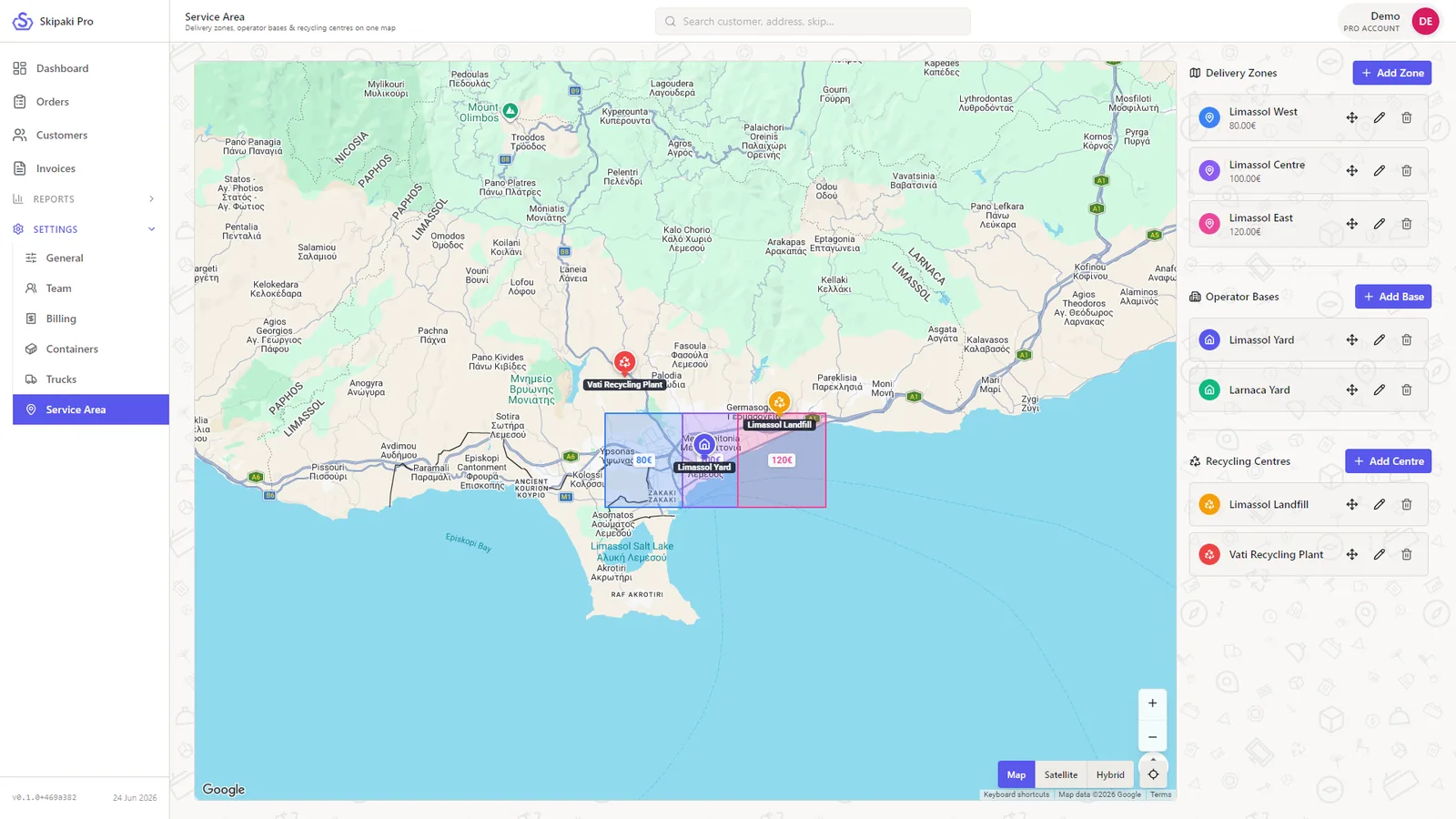1456x819 pixels.
Task: Edit the Limassol Landfill centre
Action: [x=1380, y=504]
